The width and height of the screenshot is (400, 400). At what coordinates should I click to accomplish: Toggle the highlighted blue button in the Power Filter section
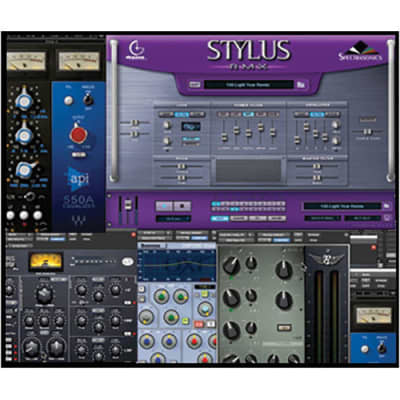click(x=248, y=115)
